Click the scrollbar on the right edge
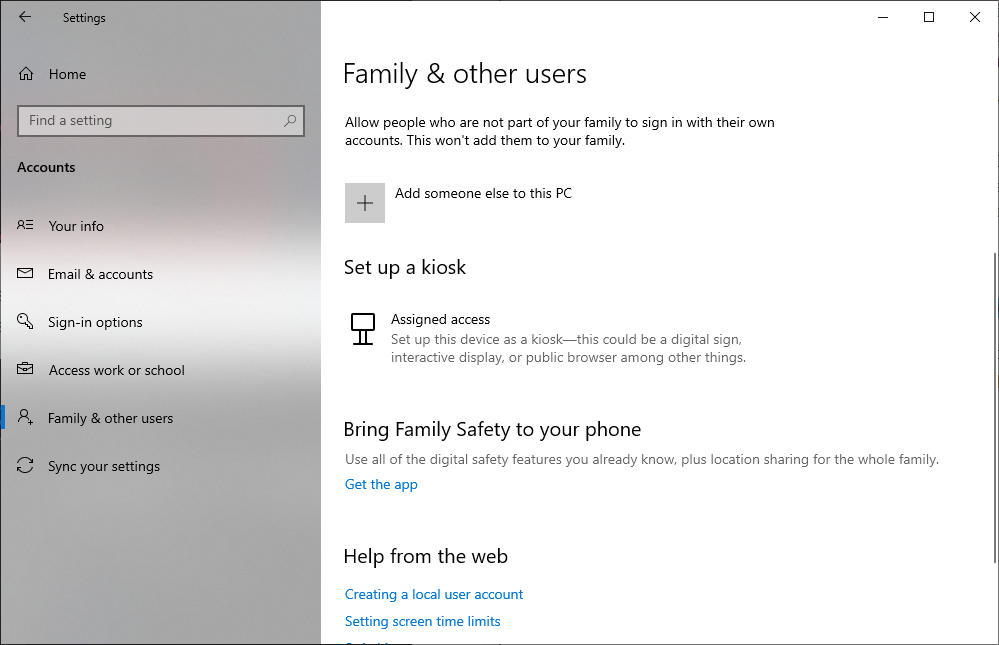The width and height of the screenshot is (999, 645). (x=993, y=320)
